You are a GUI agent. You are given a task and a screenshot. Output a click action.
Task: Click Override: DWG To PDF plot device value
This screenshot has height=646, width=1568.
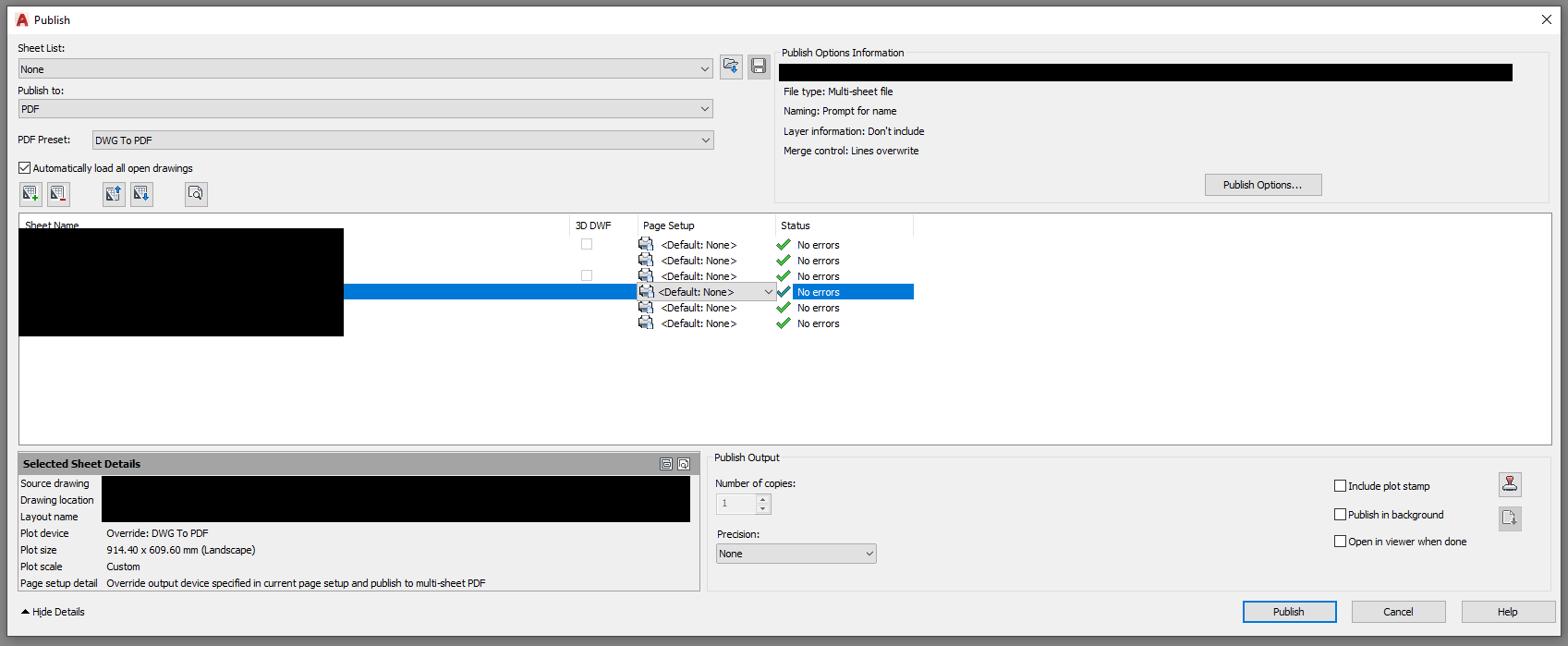(157, 533)
